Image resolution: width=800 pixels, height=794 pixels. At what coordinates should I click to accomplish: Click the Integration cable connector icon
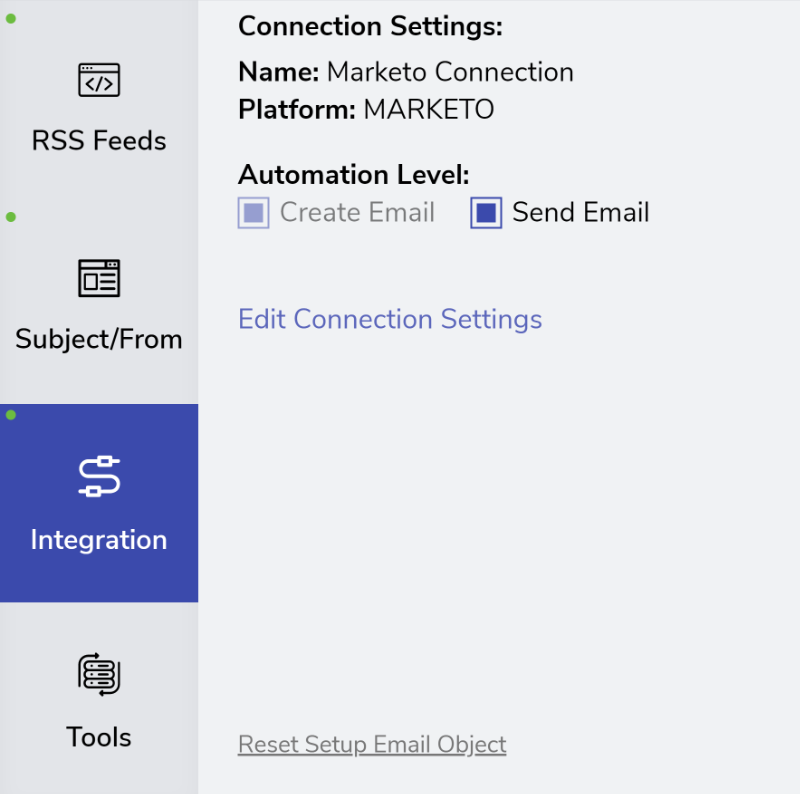[99, 476]
